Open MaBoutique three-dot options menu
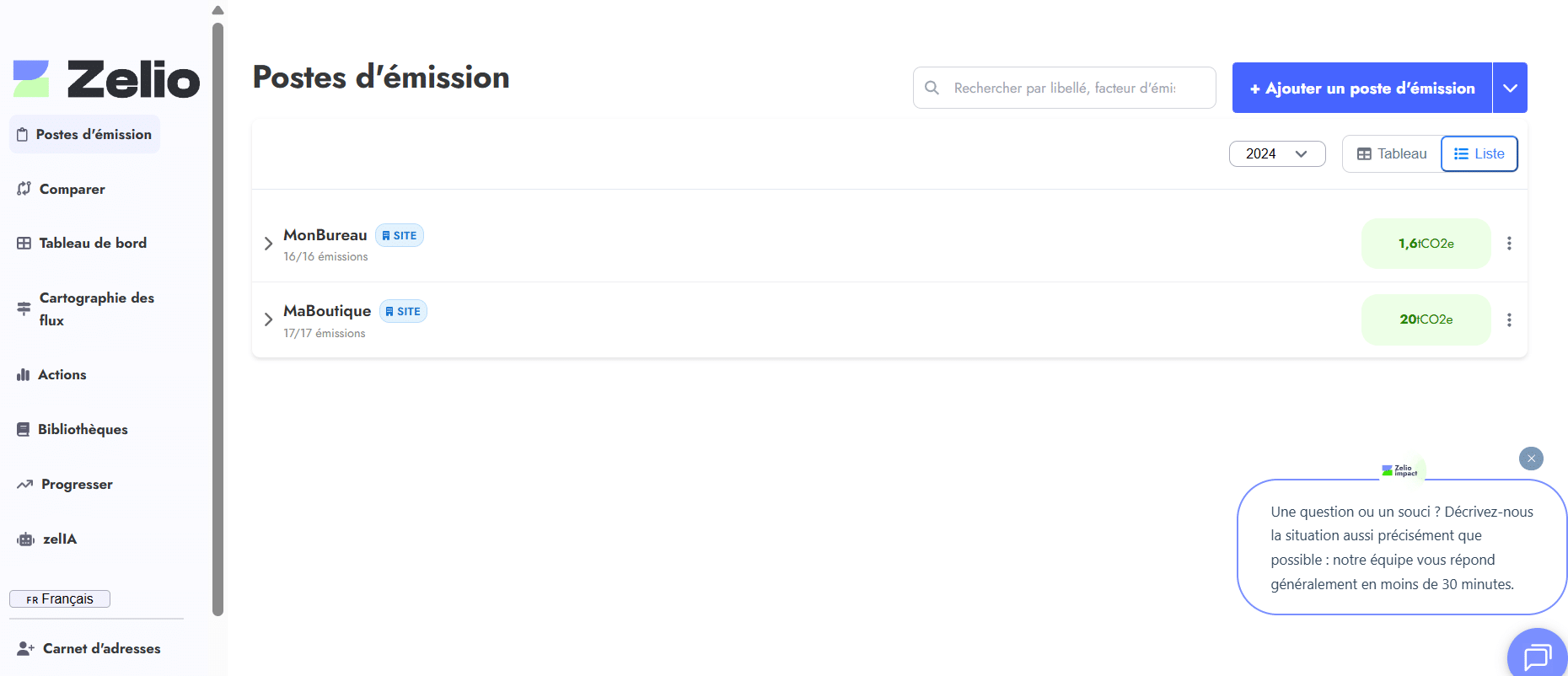 click(1509, 320)
